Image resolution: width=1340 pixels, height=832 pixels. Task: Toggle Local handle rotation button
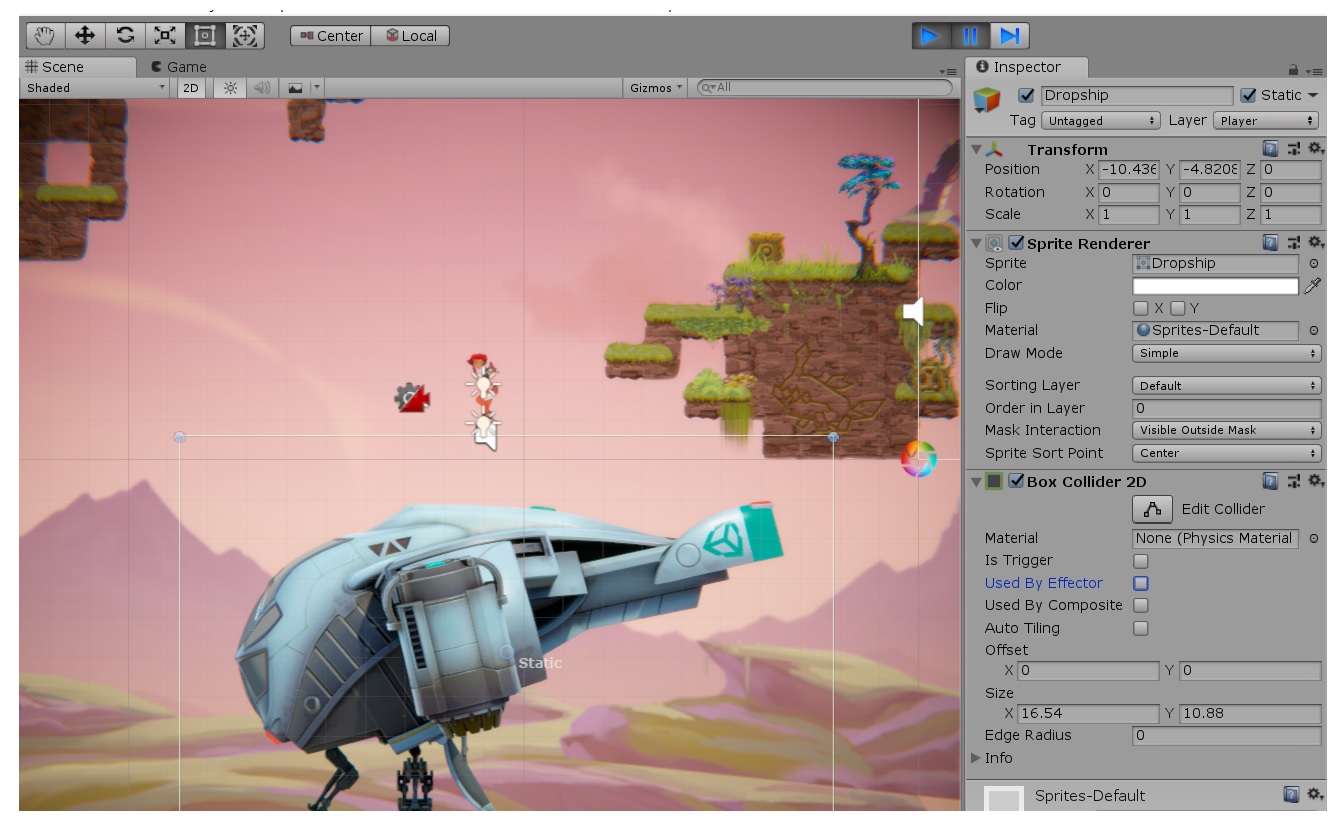click(x=411, y=36)
